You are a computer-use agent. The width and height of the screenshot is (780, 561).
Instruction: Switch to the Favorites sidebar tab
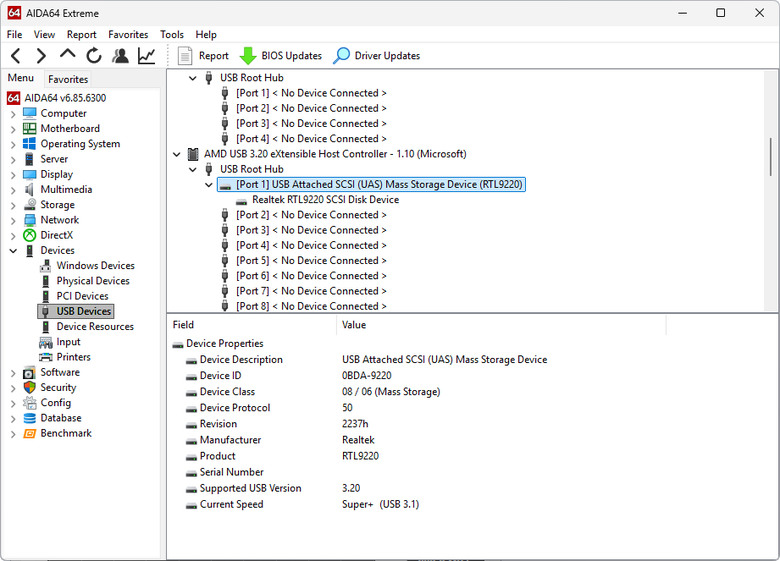pyautogui.click(x=68, y=79)
